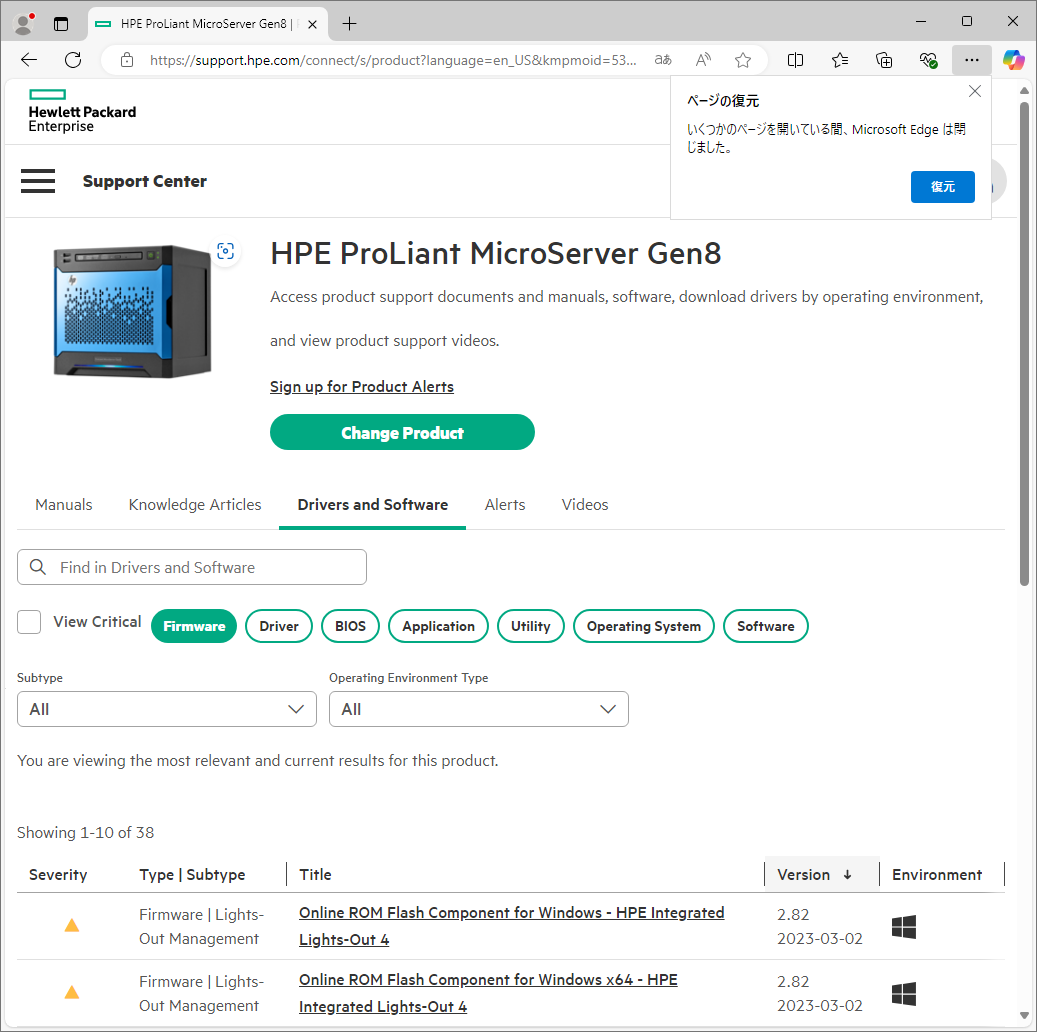Click the Environment column header
The height and width of the screenshot is (1032, 1037).
coord(936,875)
